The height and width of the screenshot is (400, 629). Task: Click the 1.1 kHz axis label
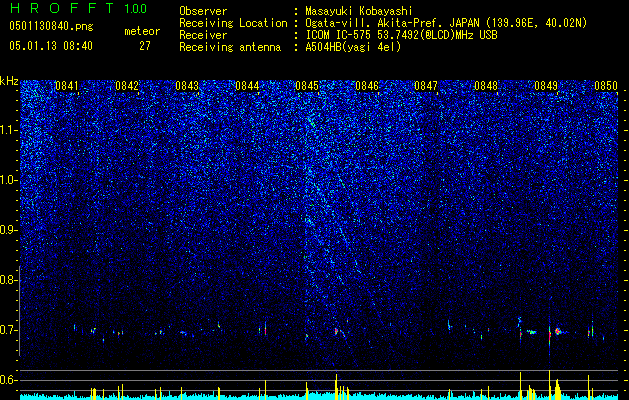9,130
